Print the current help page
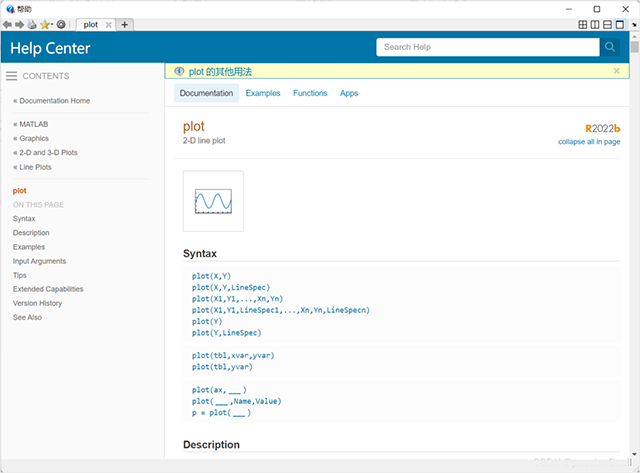The image size is (640, 473). [32, 24]
